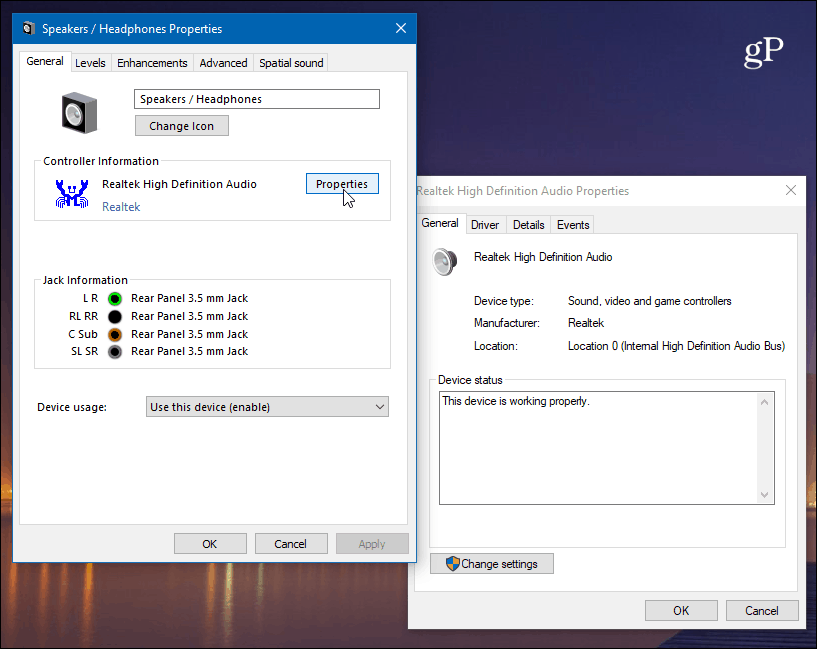
Task: Click the speaker icon in Speakers / Headphones title bar
Action: click(29, 28)
